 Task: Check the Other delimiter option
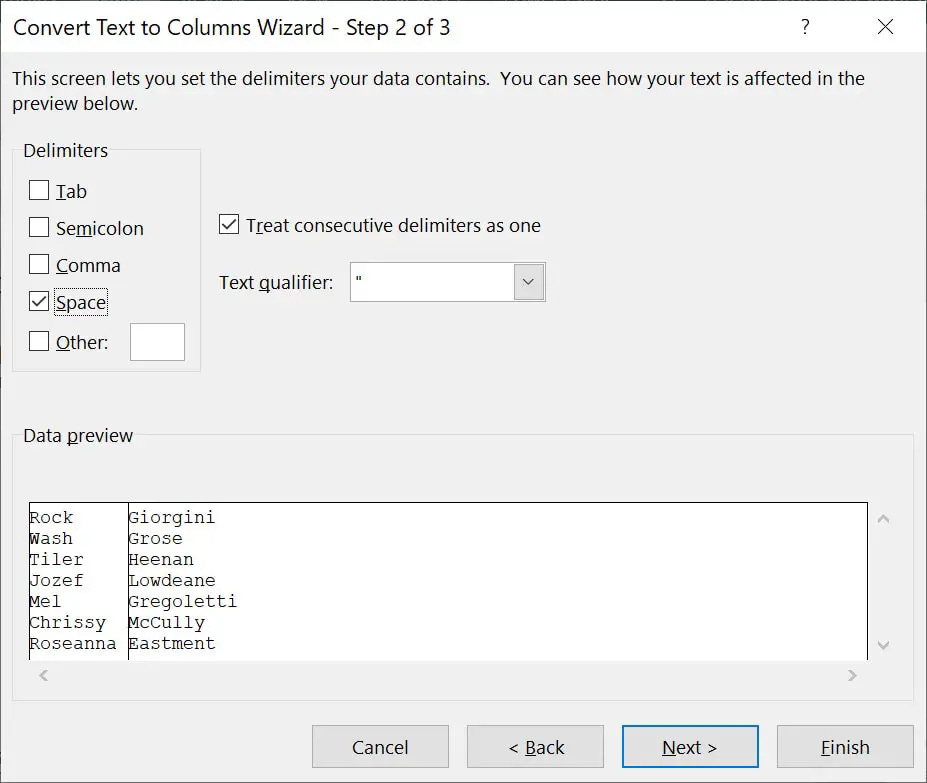coord(39,340)
